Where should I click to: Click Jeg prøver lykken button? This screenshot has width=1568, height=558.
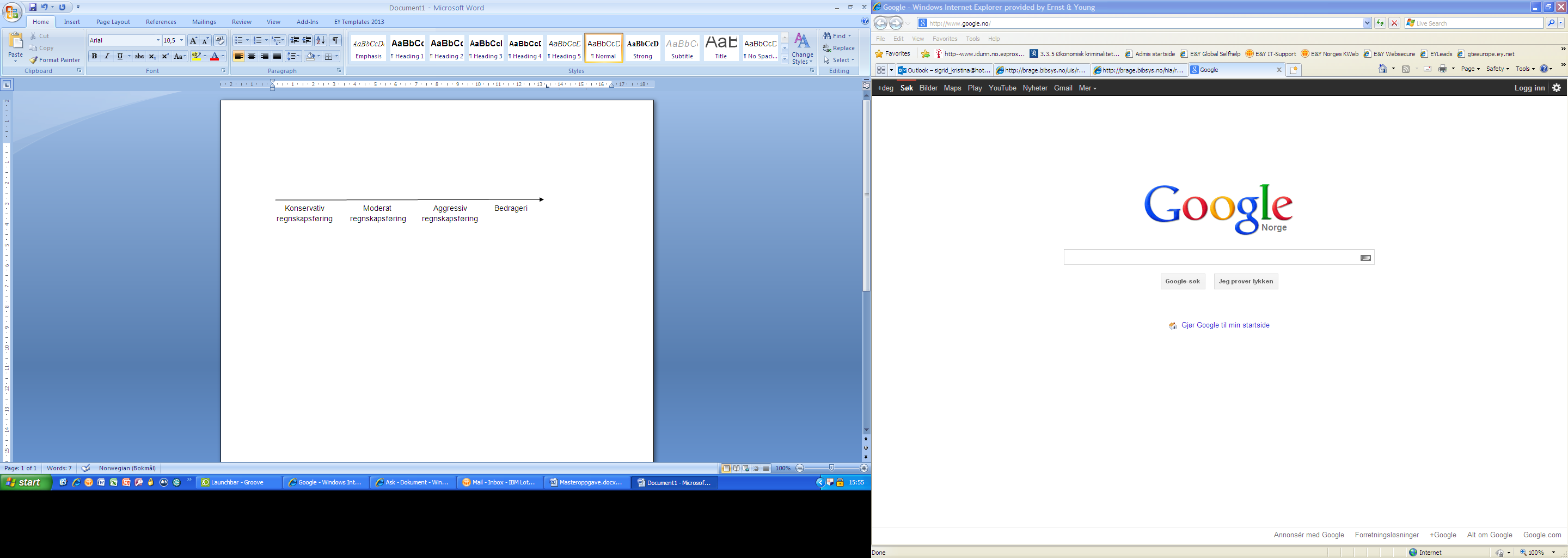click(x=1245, y=281)
